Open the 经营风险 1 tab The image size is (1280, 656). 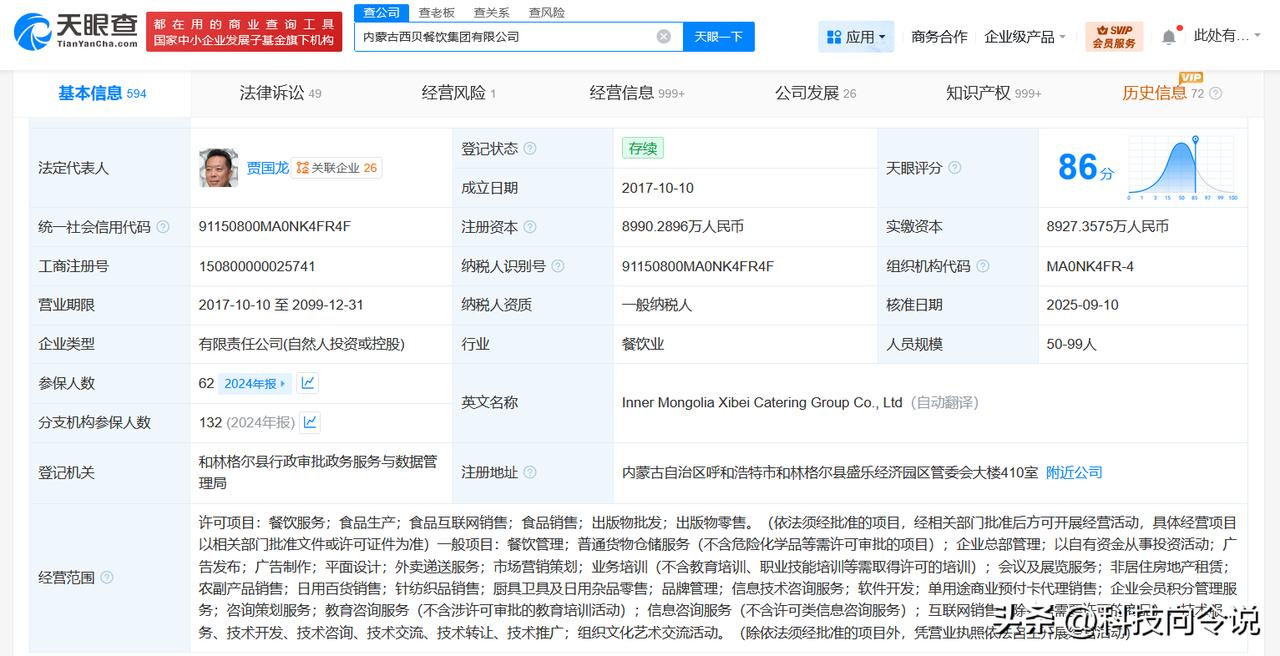[x=458, y=93]
